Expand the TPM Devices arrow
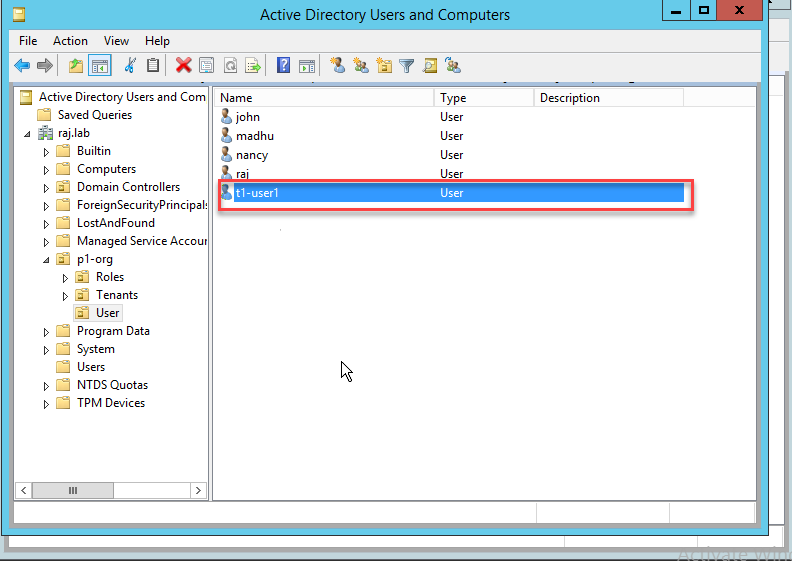This screenshot has width=792, height=561. pos(46,404)
